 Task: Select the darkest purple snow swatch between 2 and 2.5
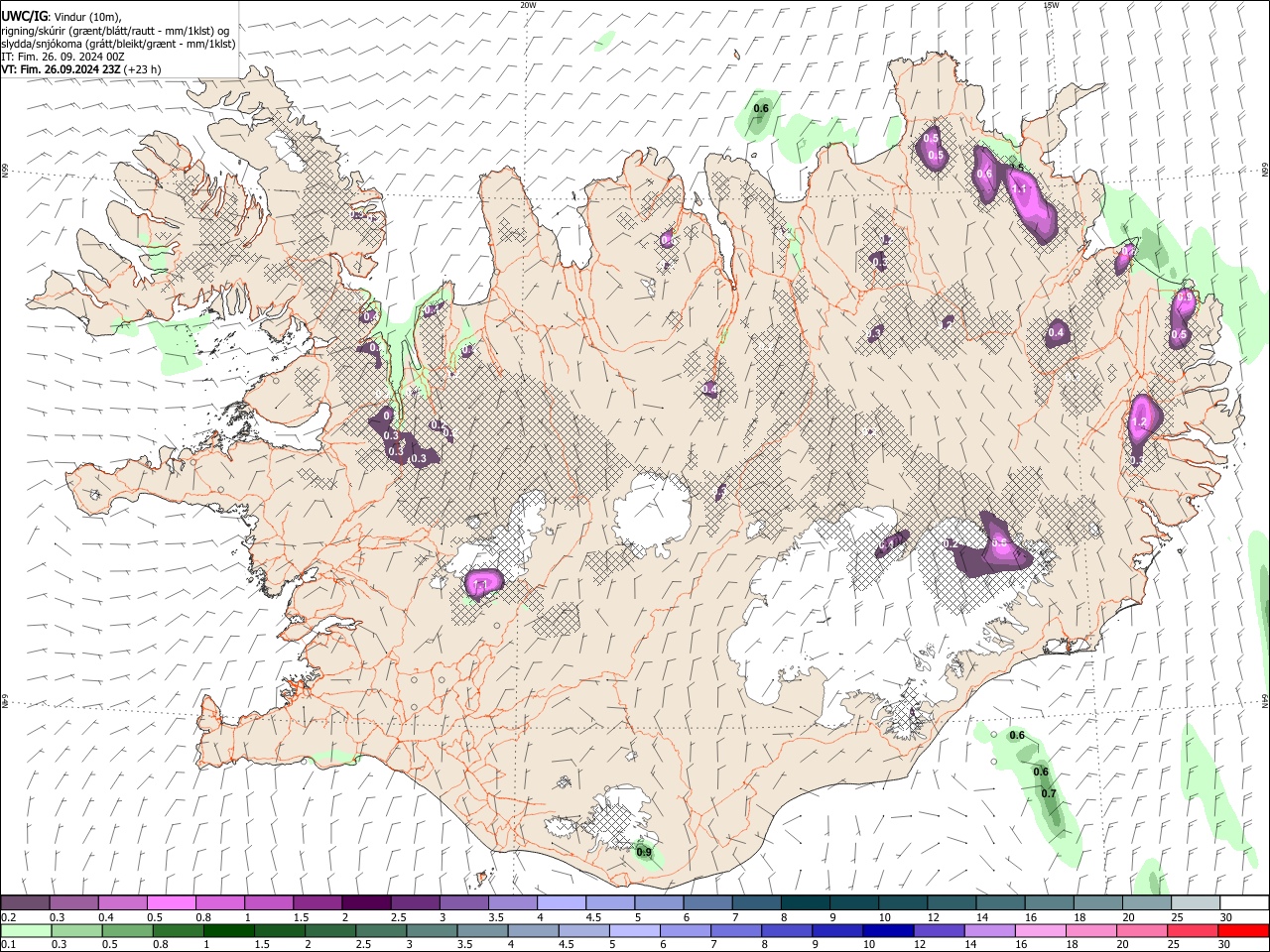(365, 902)
